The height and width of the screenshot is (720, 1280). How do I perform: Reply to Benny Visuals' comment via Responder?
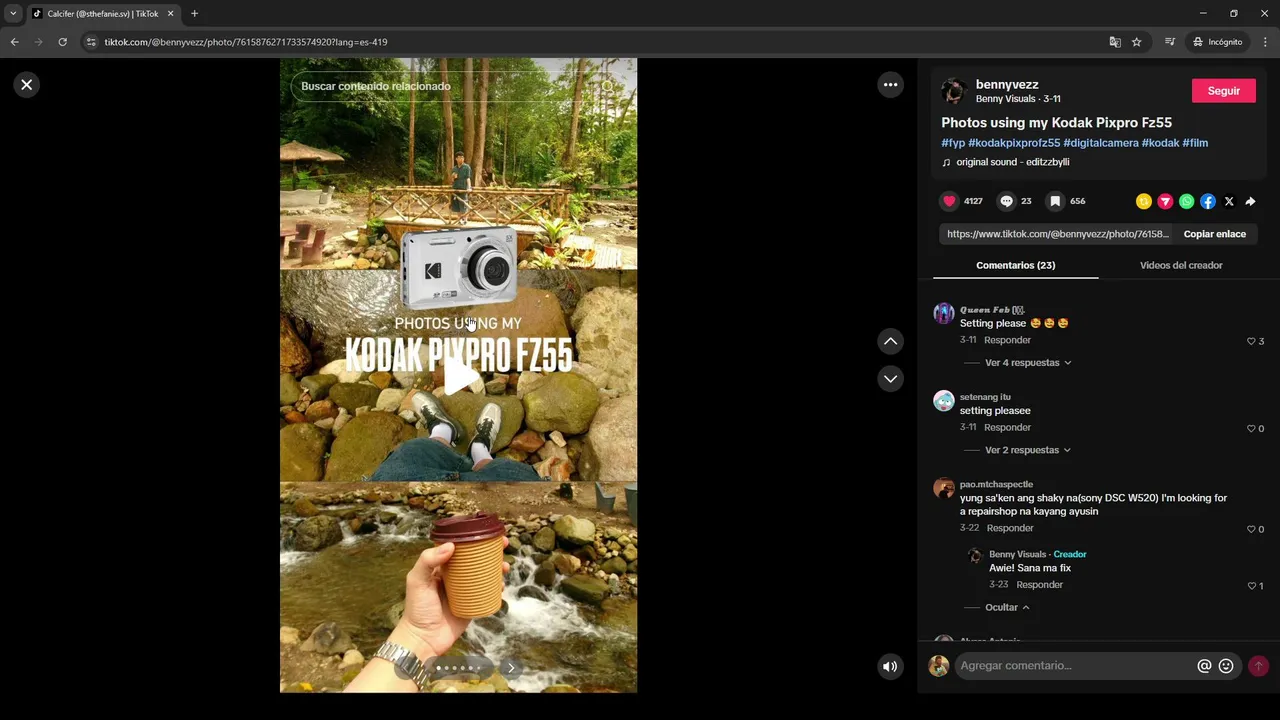1039,585
